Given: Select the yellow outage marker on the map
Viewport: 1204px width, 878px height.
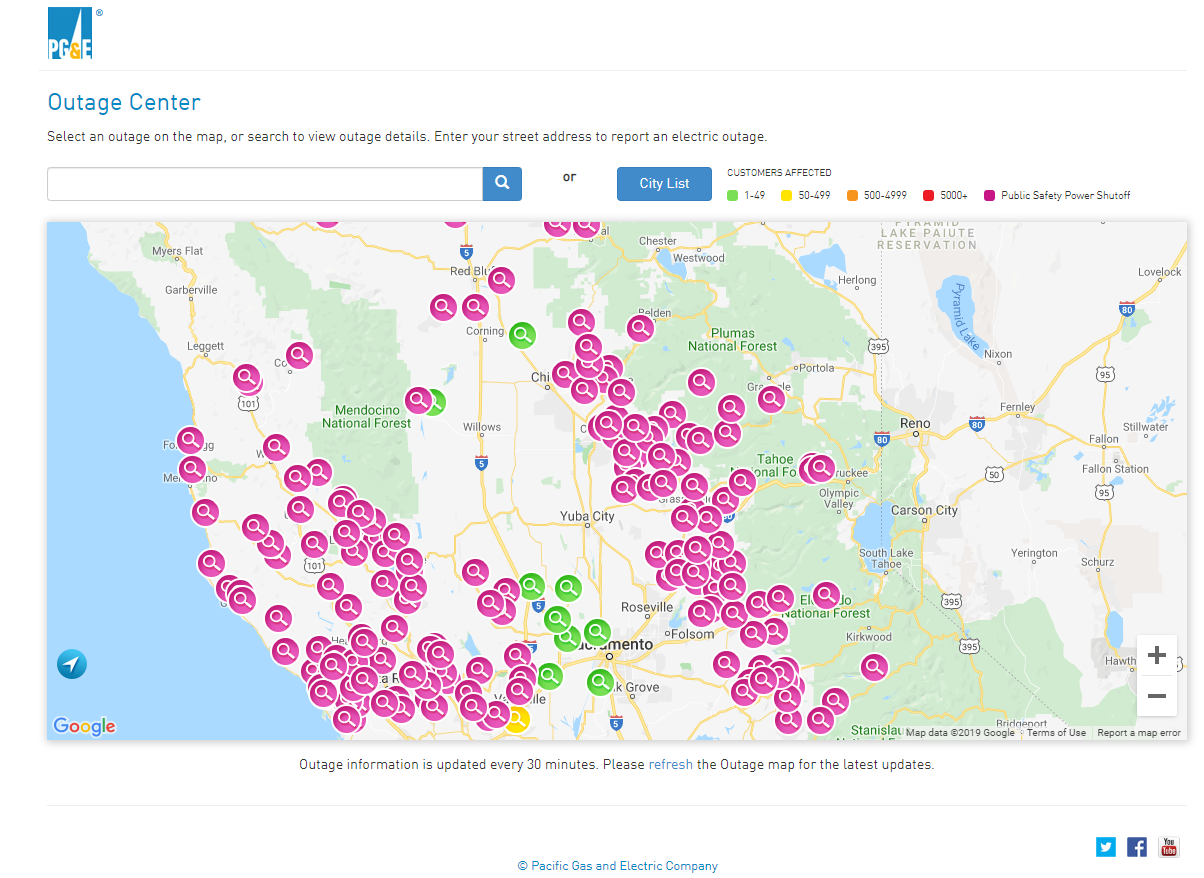Looking at the screenshot, I should (x=516, y=719).
